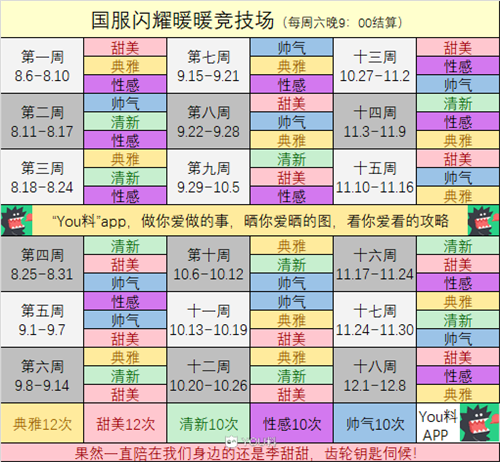Screen dimensions: 500x462
Task: Click 典雅 in the 第三周 row
Action: click(125, 159)
